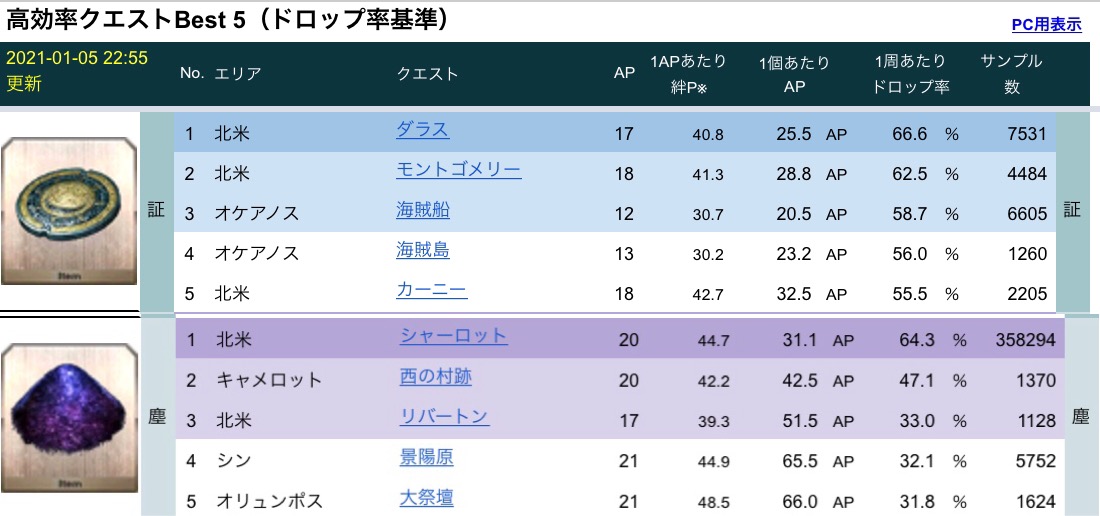Viewport: 1100px width, 516px height.
Task: Click the Void Dust item icon image
Action: (x=68, y=416)
